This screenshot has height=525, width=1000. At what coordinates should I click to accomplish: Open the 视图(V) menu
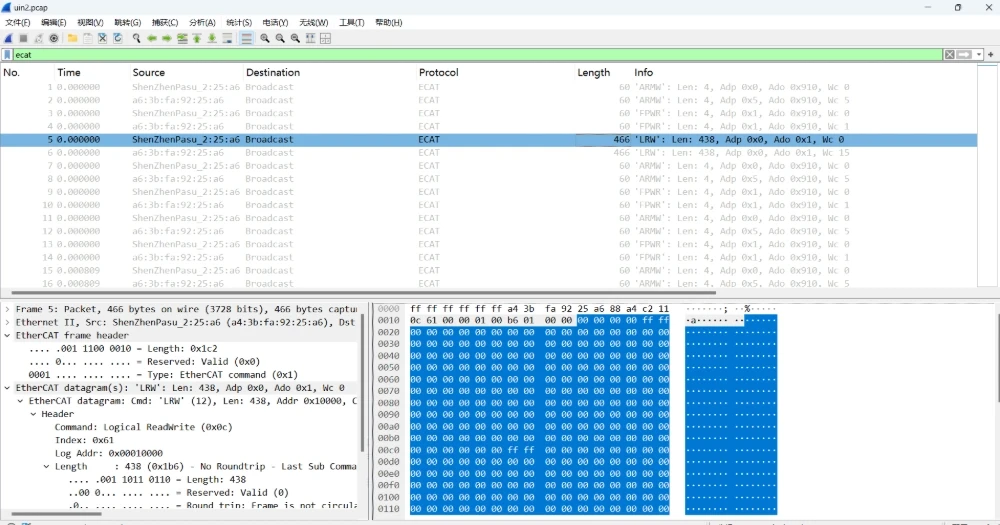click(x=90, y=22)
